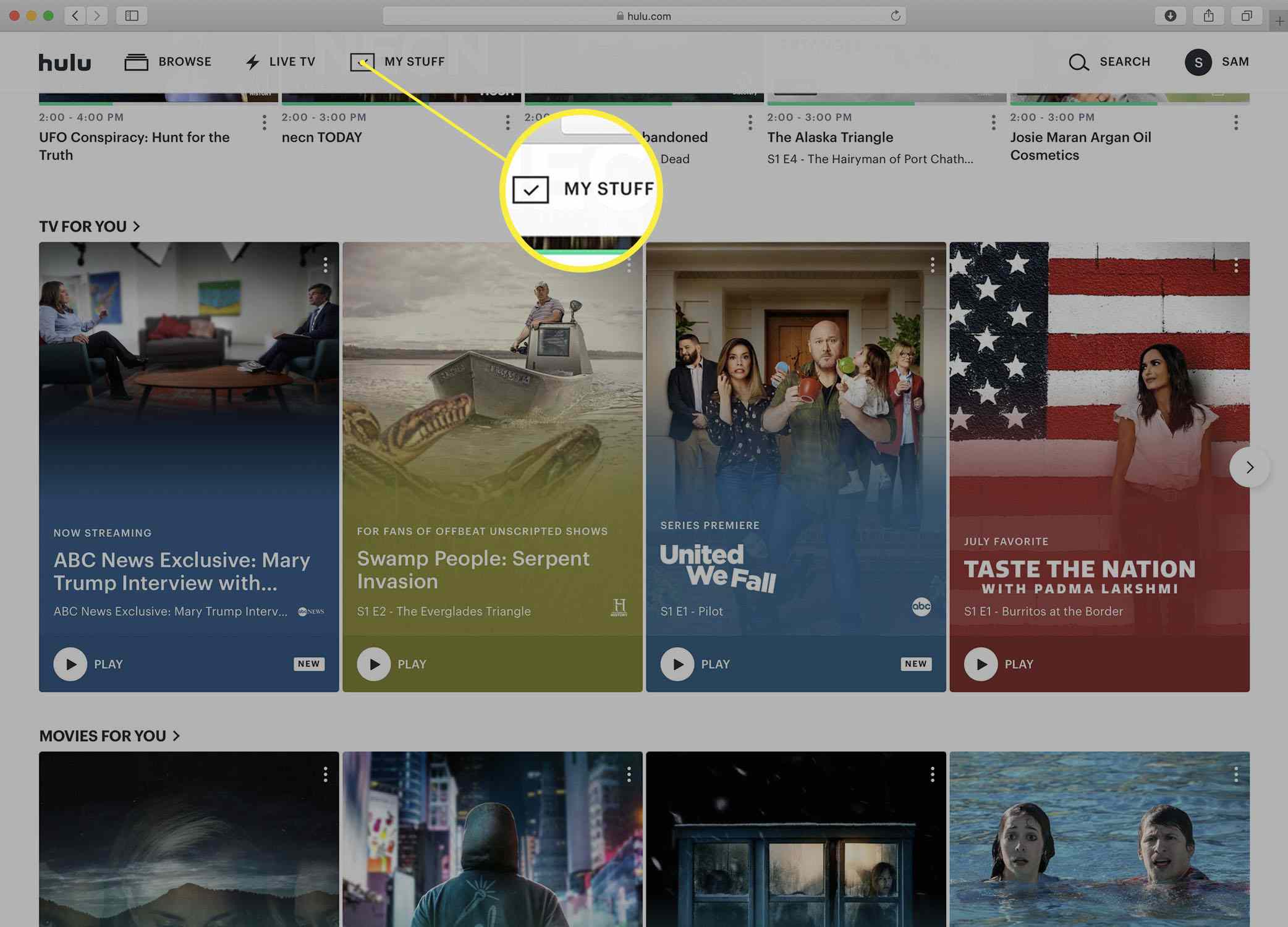Click the NEW badge on United We Fall
The height and width of the screenshot is (927, 1288).
[916, 664]
